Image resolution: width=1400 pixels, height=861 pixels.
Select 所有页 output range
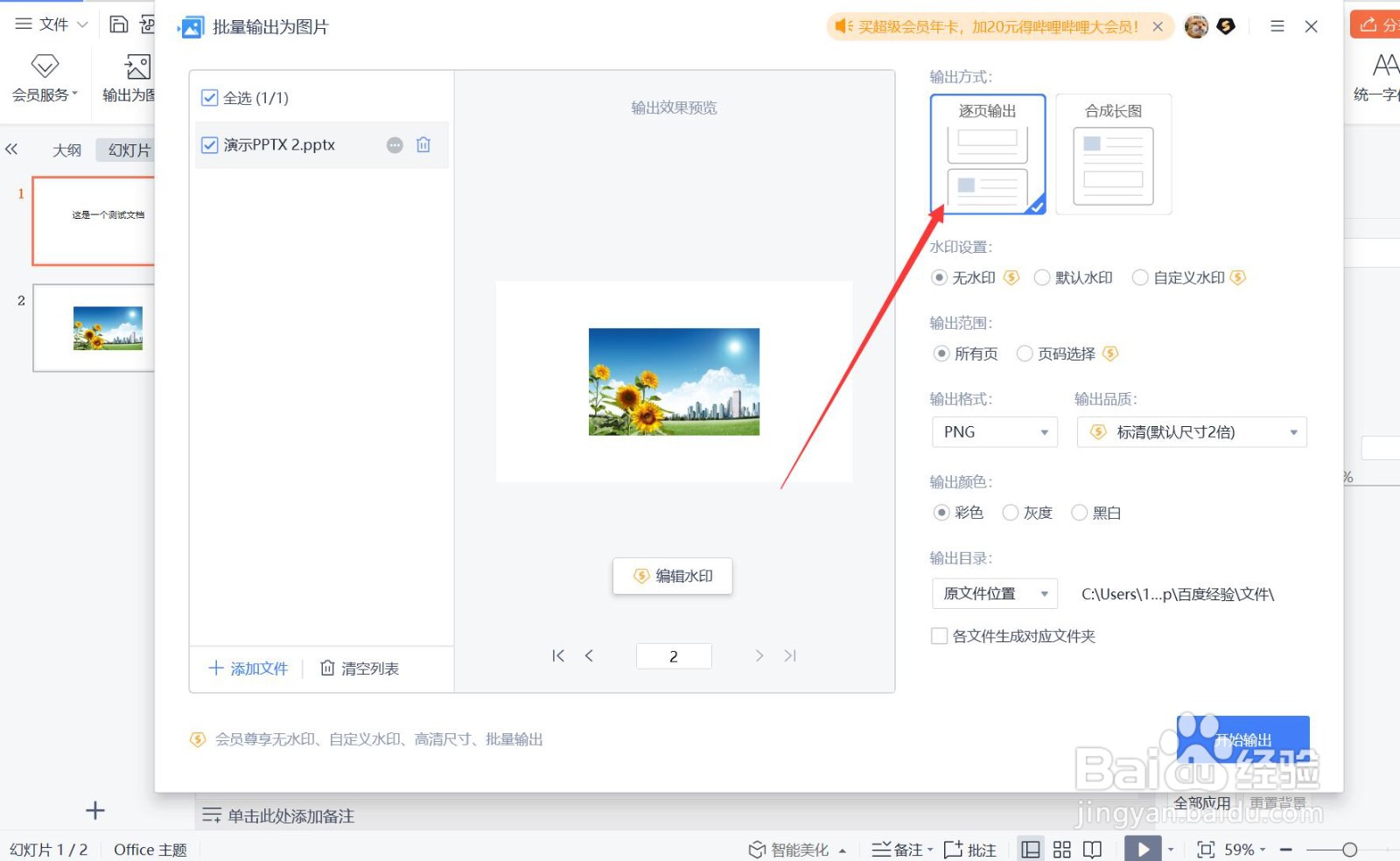[941, 353]
